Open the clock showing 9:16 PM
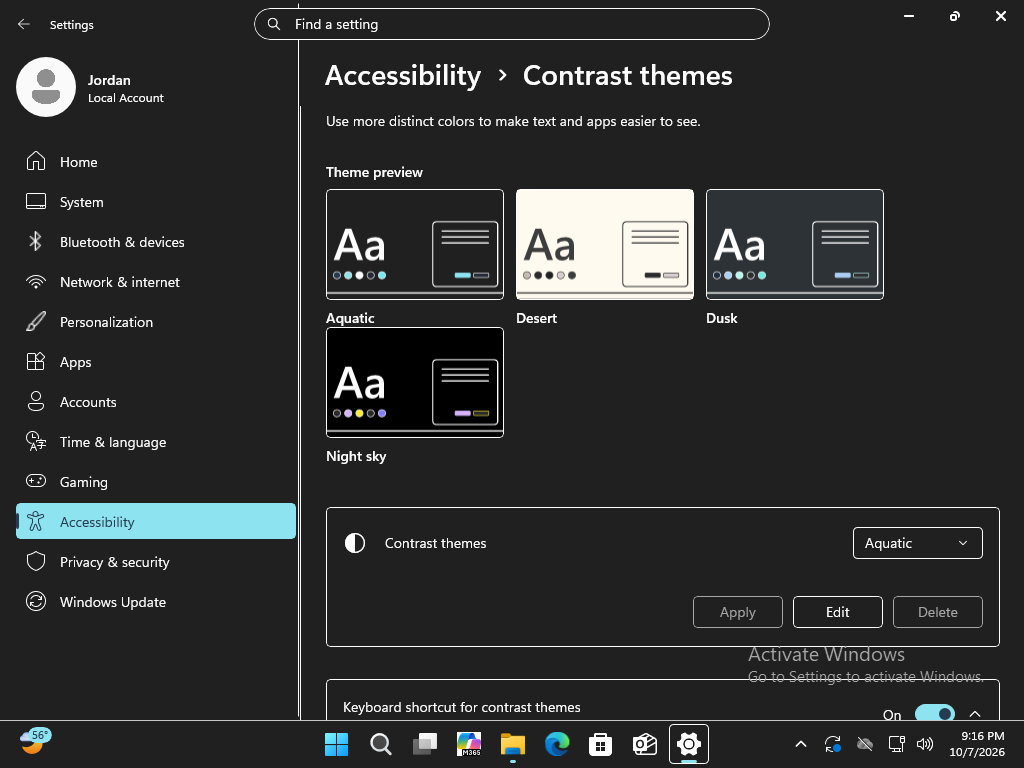The height and width of the screenshot is (768, 1024). coord(976,744)
